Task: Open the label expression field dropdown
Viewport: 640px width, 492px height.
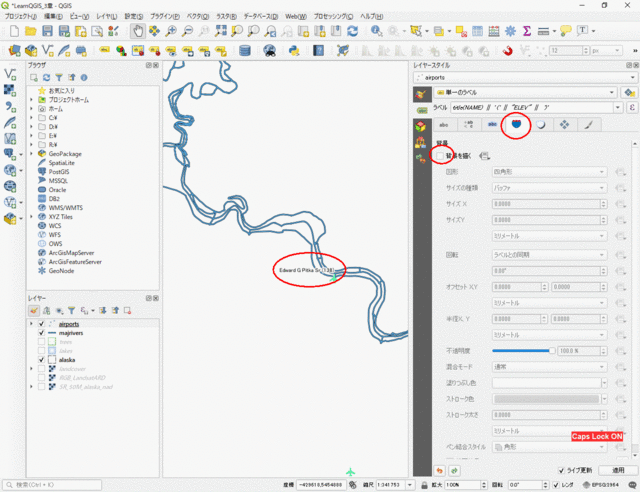Action: 618,108
